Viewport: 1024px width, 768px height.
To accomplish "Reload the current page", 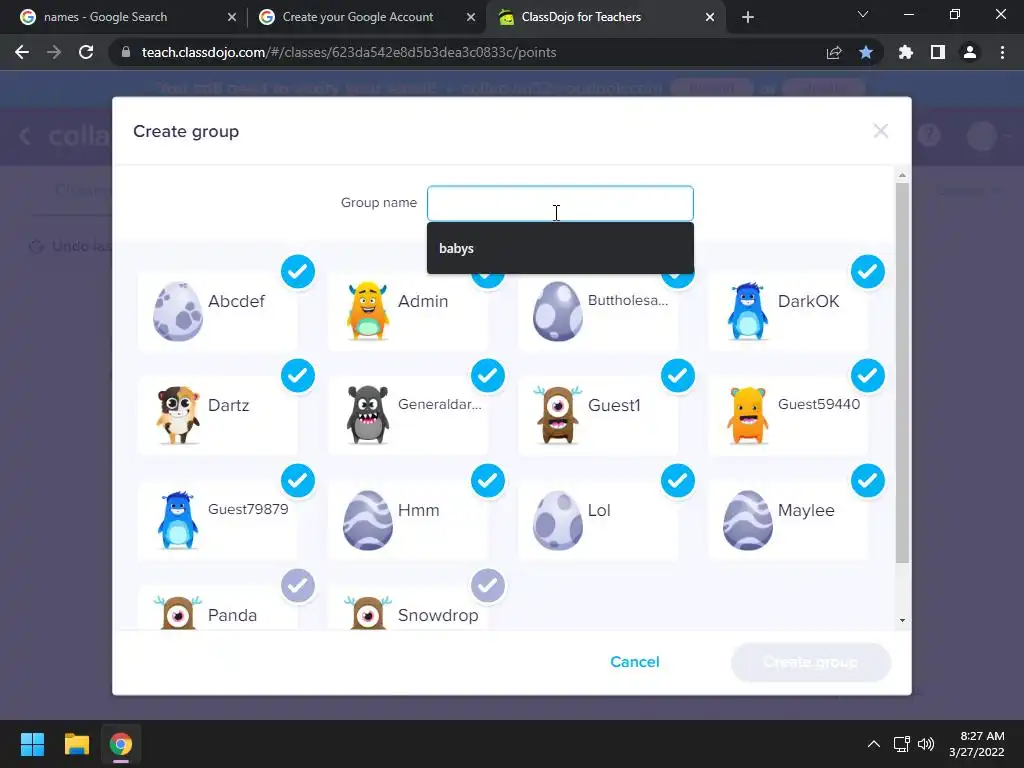I will [86, 52].
